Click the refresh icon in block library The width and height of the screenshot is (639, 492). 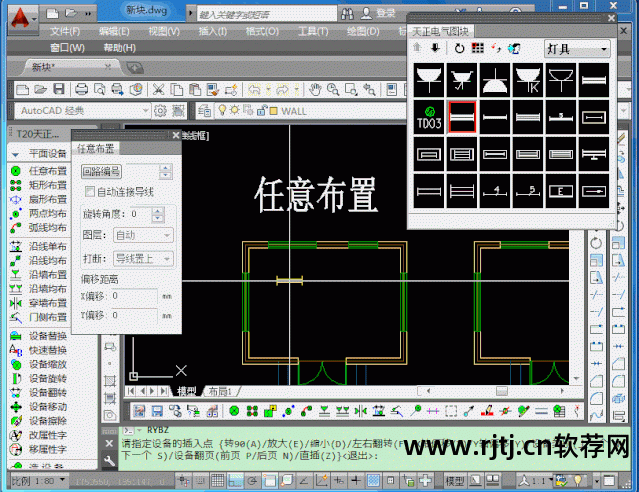point(459,49)
